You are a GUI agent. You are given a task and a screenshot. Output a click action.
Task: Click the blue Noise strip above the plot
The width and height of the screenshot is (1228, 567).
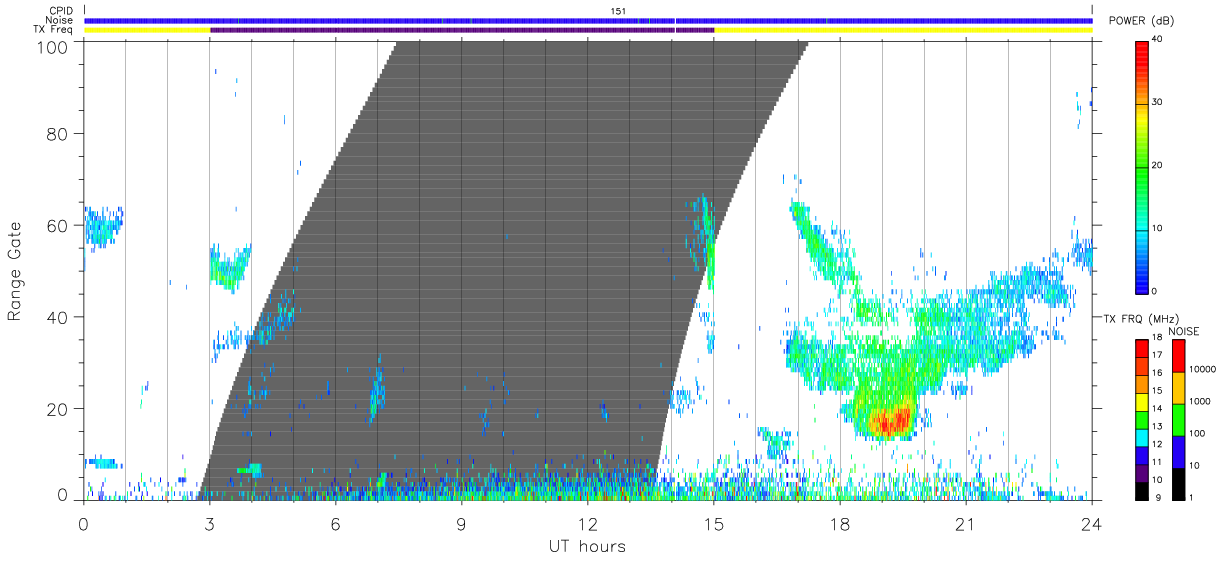(588, 20)
